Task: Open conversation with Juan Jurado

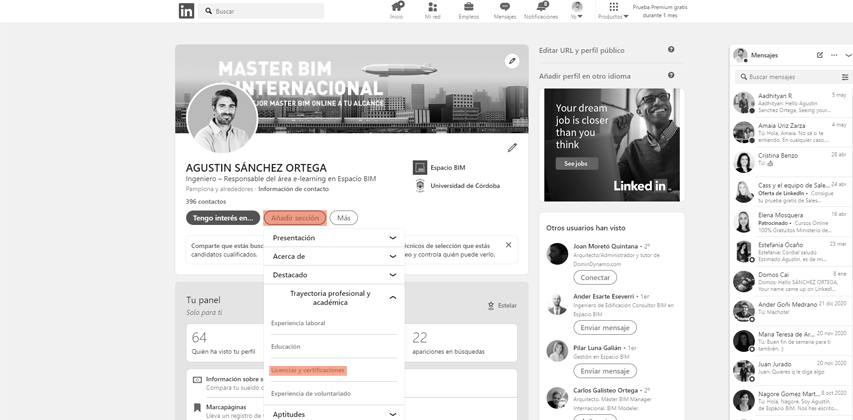Action: (x=790, y=370)
